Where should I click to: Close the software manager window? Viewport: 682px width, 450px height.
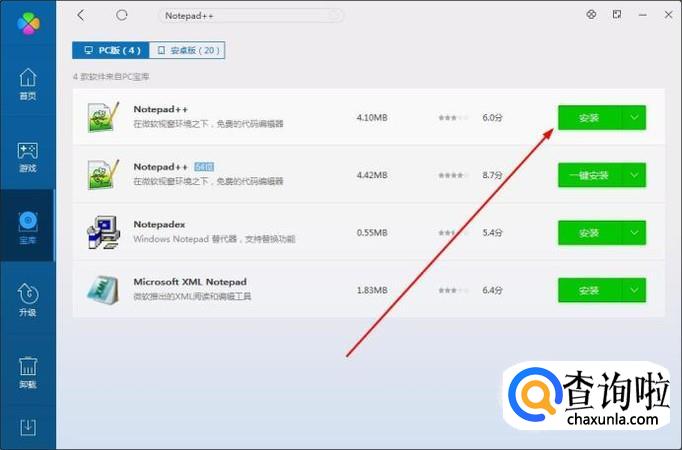pos(669,15)
